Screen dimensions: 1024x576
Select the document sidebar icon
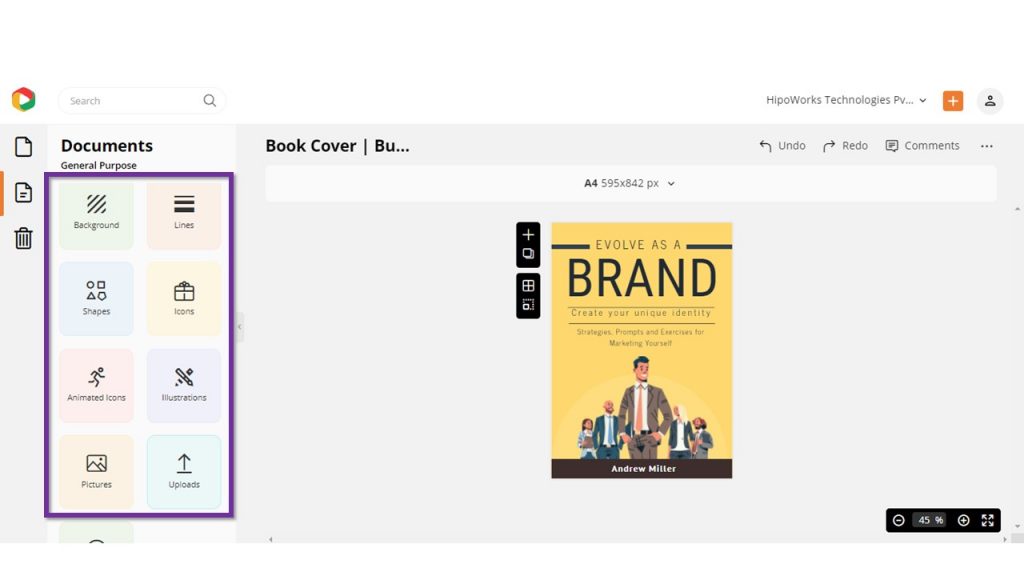(24, 193)
